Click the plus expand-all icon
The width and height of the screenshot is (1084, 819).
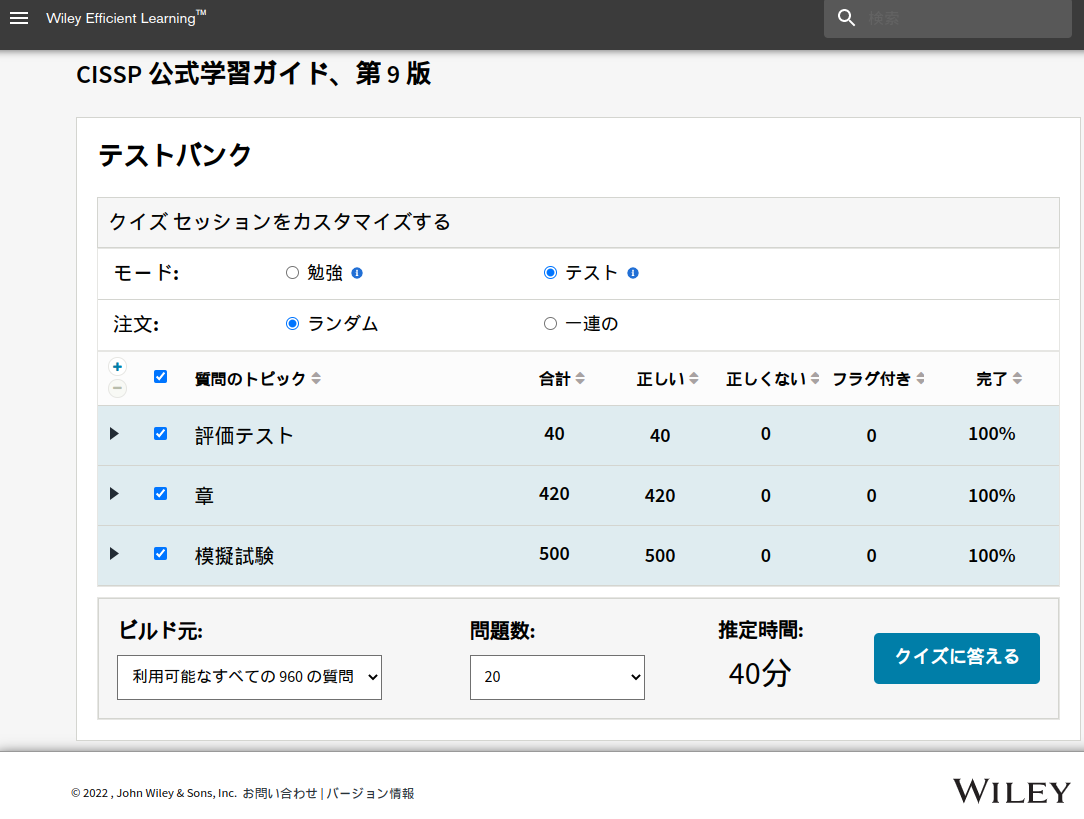(x=118, y=366)
